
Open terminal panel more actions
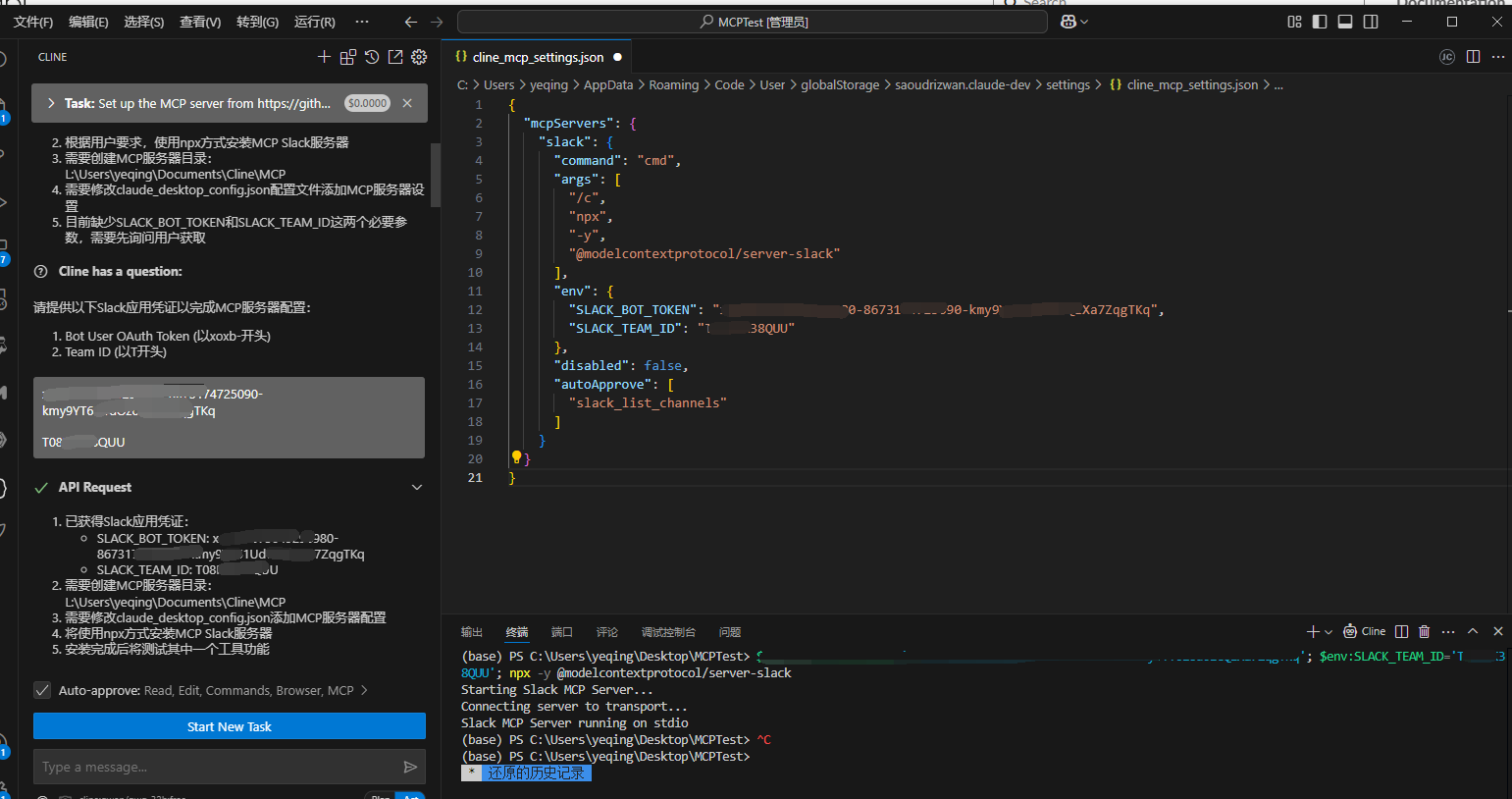click(x=1448, y=631)
